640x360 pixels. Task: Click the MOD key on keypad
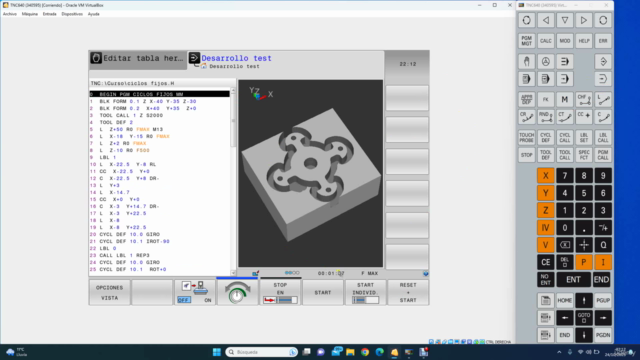tap(565, 41)
